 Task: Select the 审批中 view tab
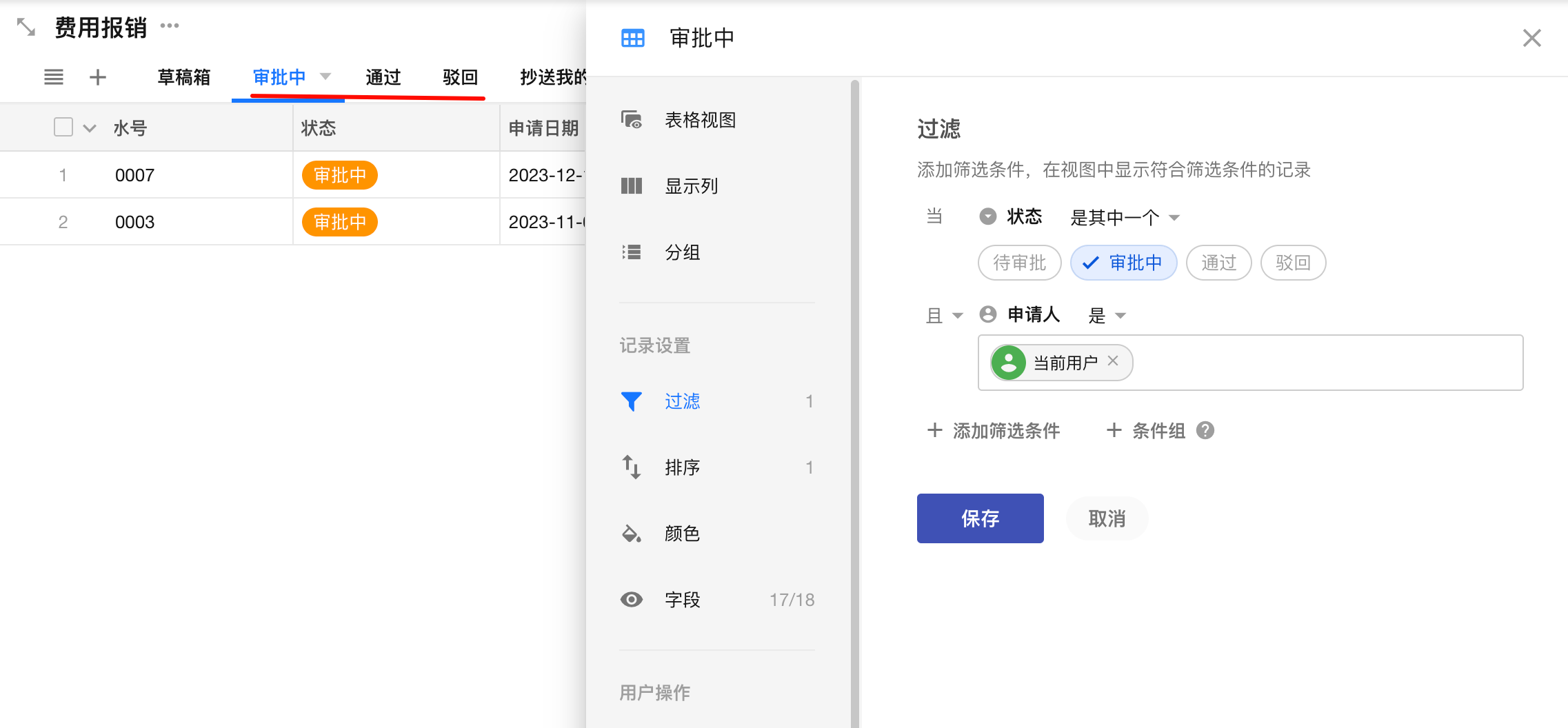tap(279, 77)
